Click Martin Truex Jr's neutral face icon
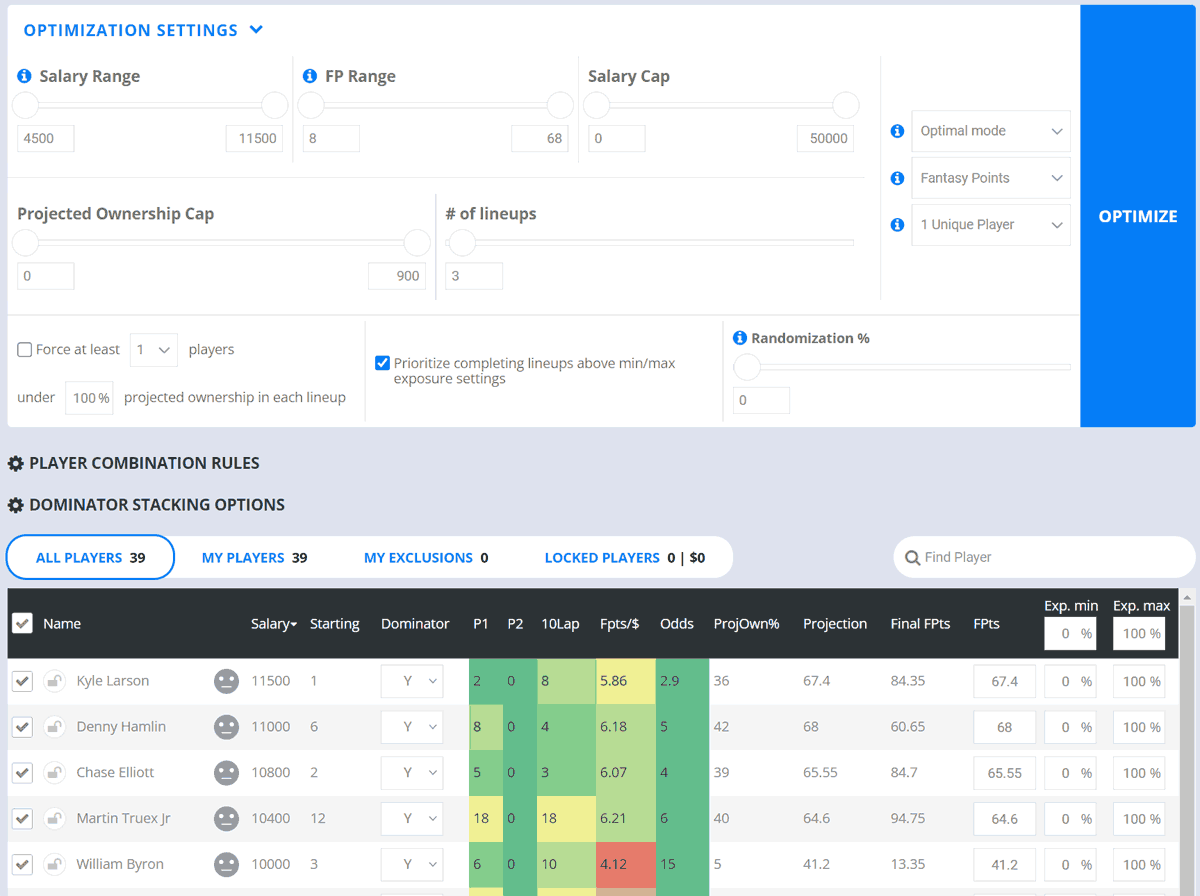Screen dimensions: 1200x896 (227, 819)
